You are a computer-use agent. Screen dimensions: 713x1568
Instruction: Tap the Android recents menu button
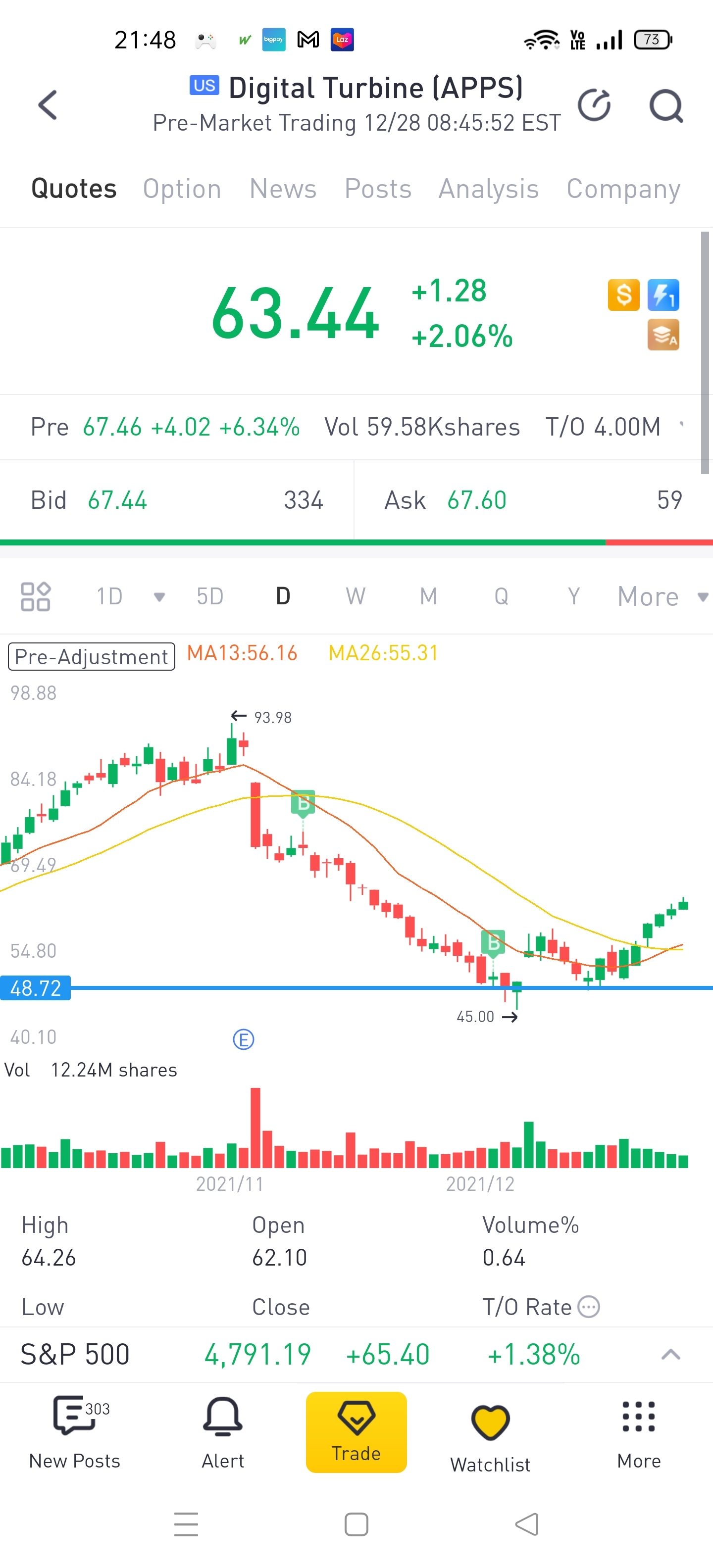[186, 1524]
